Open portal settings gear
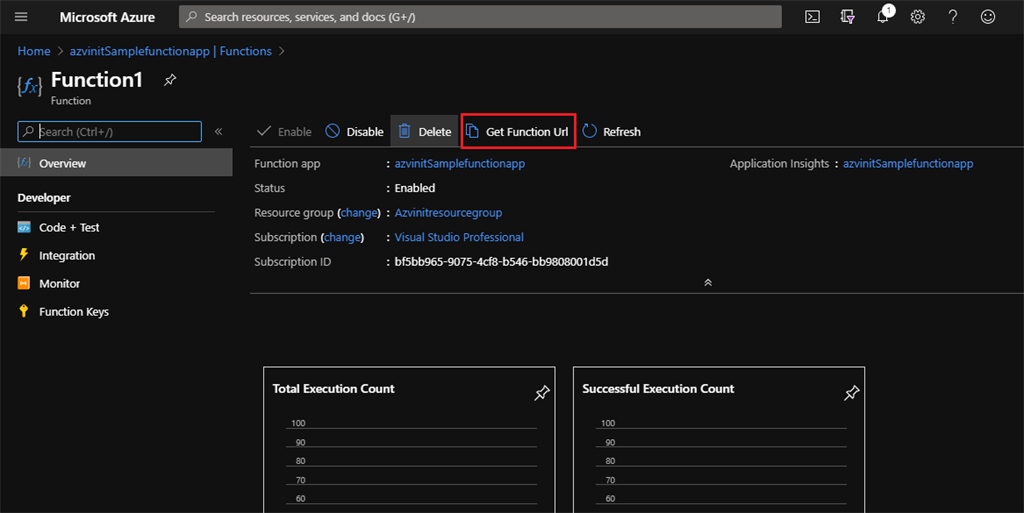The width and height of the screenshot is (1024, 513). coord(918,17)
